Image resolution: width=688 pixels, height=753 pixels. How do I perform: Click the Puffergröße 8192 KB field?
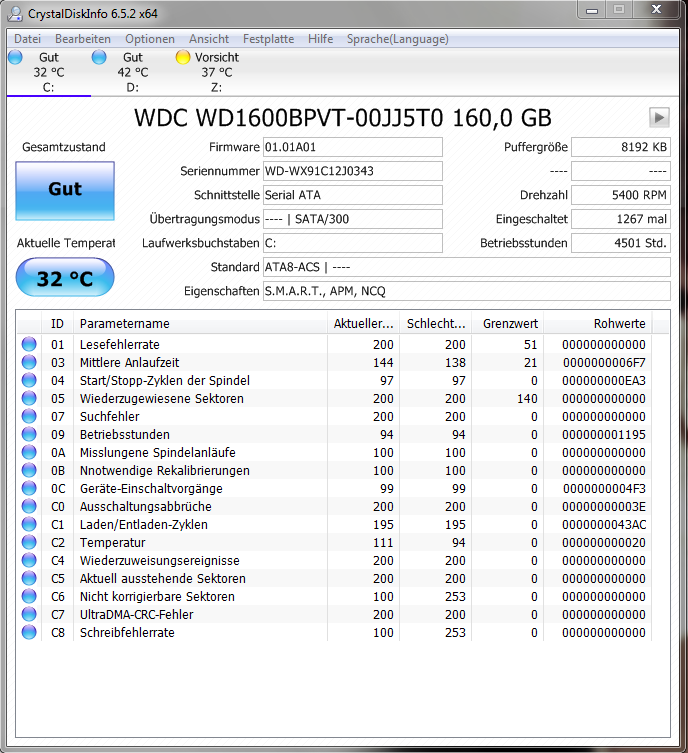click(621, 147)
